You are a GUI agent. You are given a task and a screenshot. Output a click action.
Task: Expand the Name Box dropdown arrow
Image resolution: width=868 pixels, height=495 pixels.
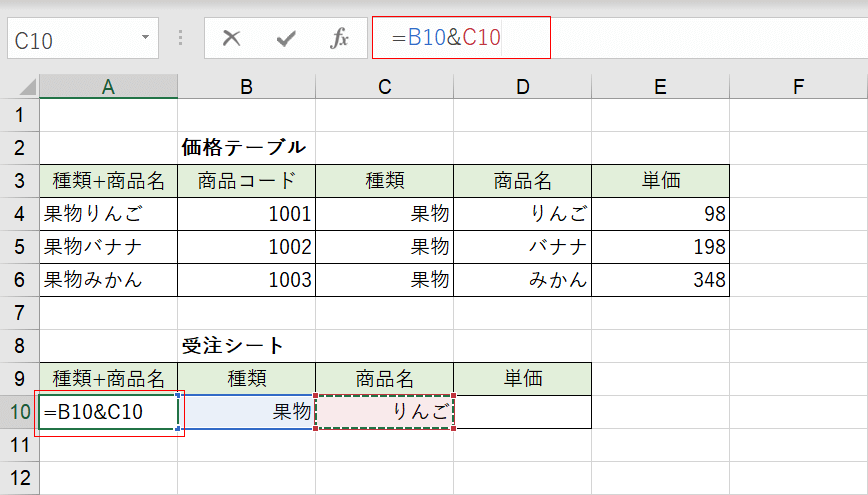click(x=145, y=38)
